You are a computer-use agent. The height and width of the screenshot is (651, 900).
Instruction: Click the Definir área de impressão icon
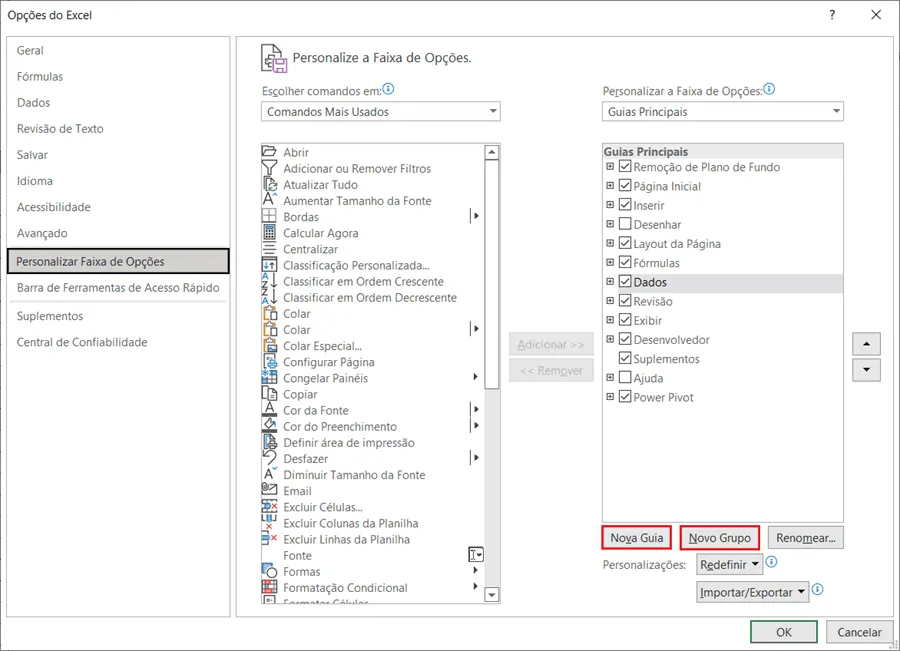point(269,441)
